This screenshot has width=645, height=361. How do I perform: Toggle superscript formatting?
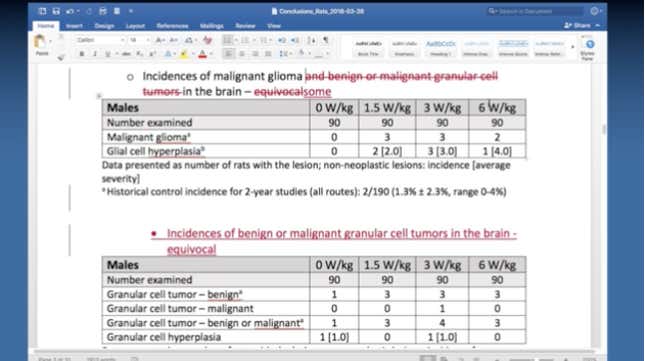[x=153, y=54]
